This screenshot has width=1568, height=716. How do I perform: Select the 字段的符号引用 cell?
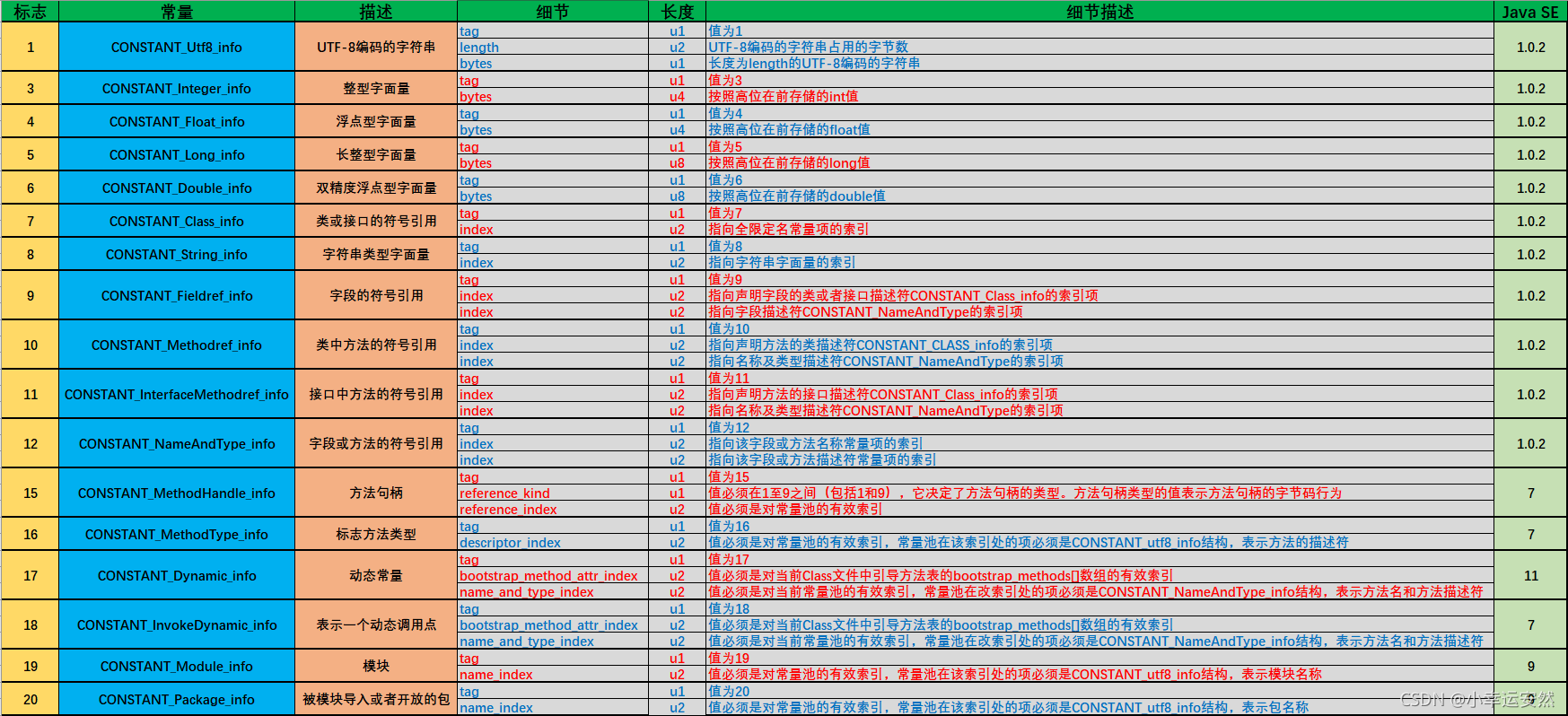coord(376,295)
